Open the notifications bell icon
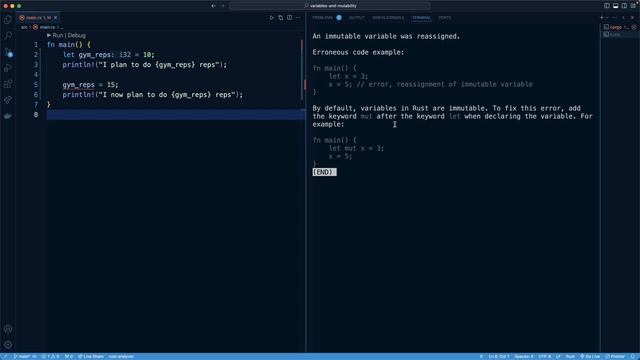The height and width of the screenshot is (360, 640). pos(633,356)
